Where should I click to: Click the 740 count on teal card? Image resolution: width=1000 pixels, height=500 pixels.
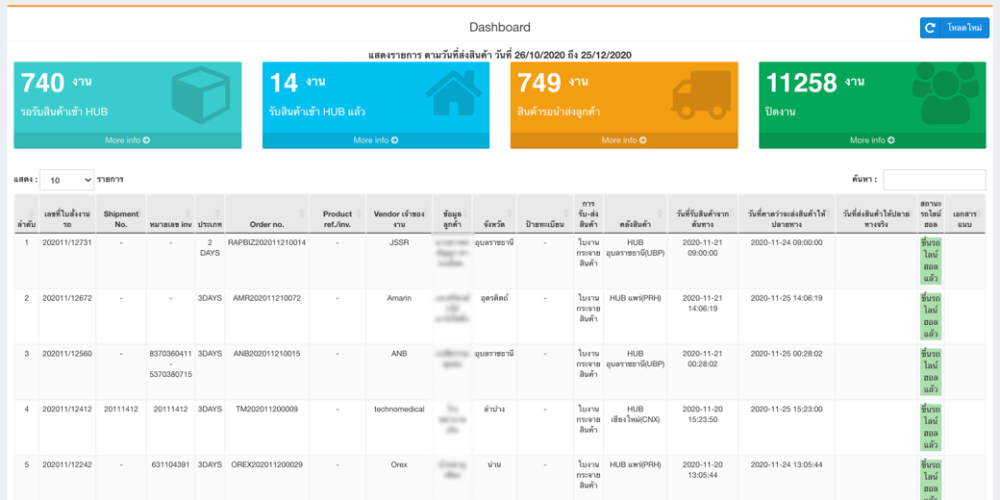click(x=43, y=83)
